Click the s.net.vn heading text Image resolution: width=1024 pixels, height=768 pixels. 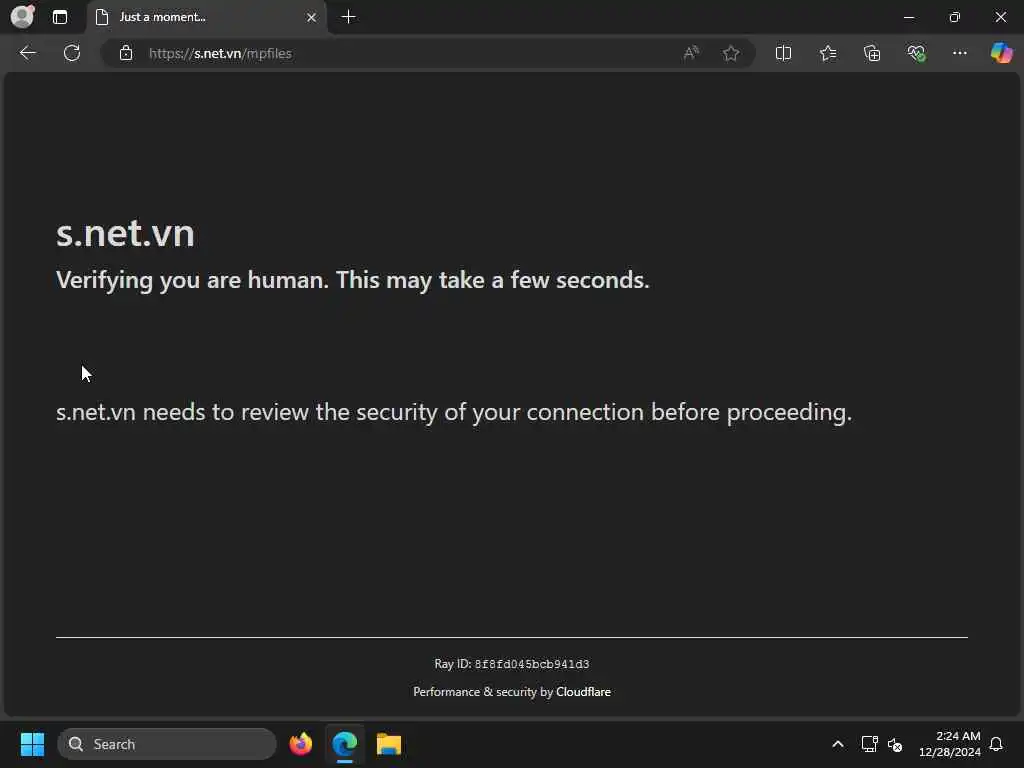click(125, 233)
